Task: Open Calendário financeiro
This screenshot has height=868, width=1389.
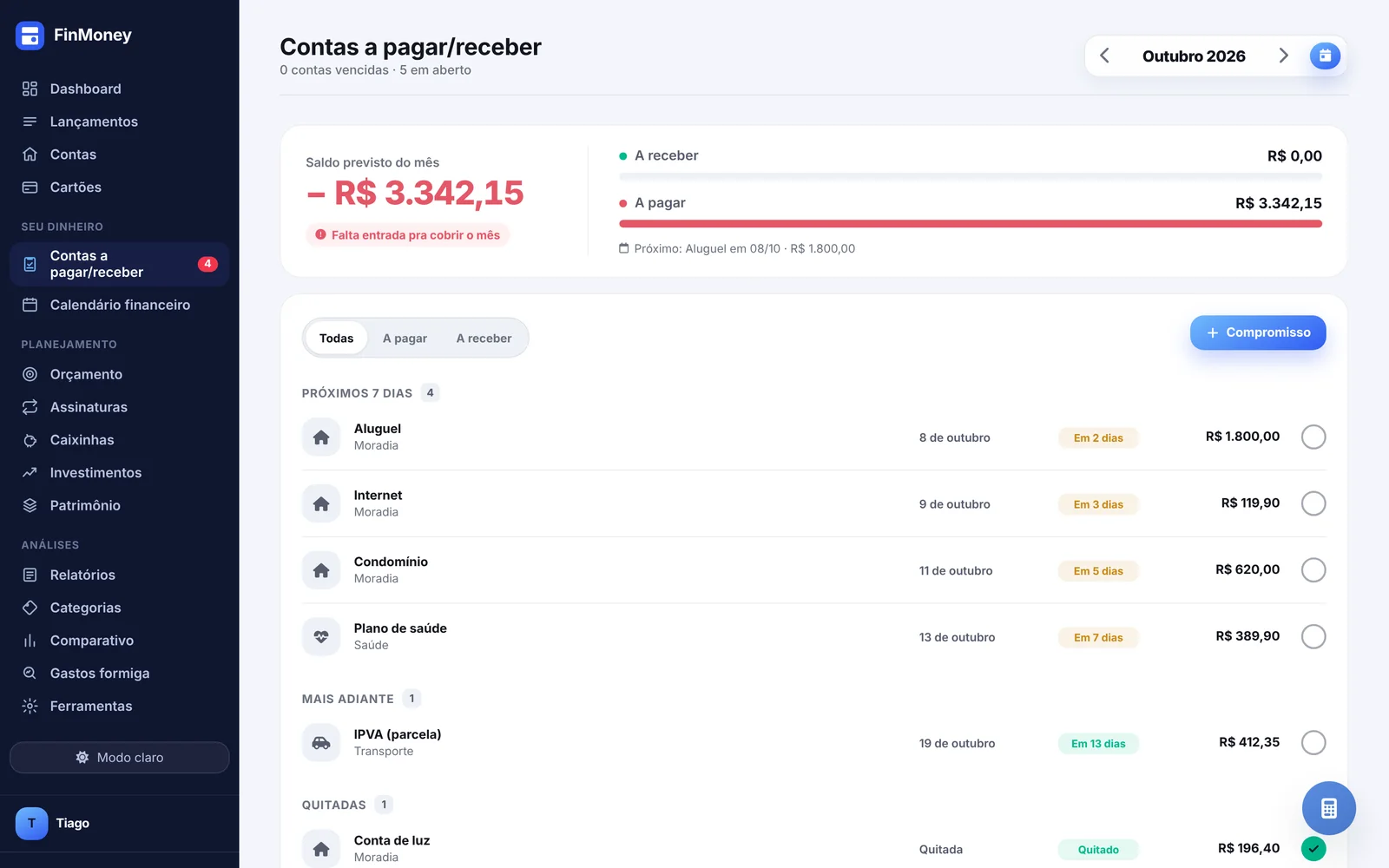Action: pos(119,305)
